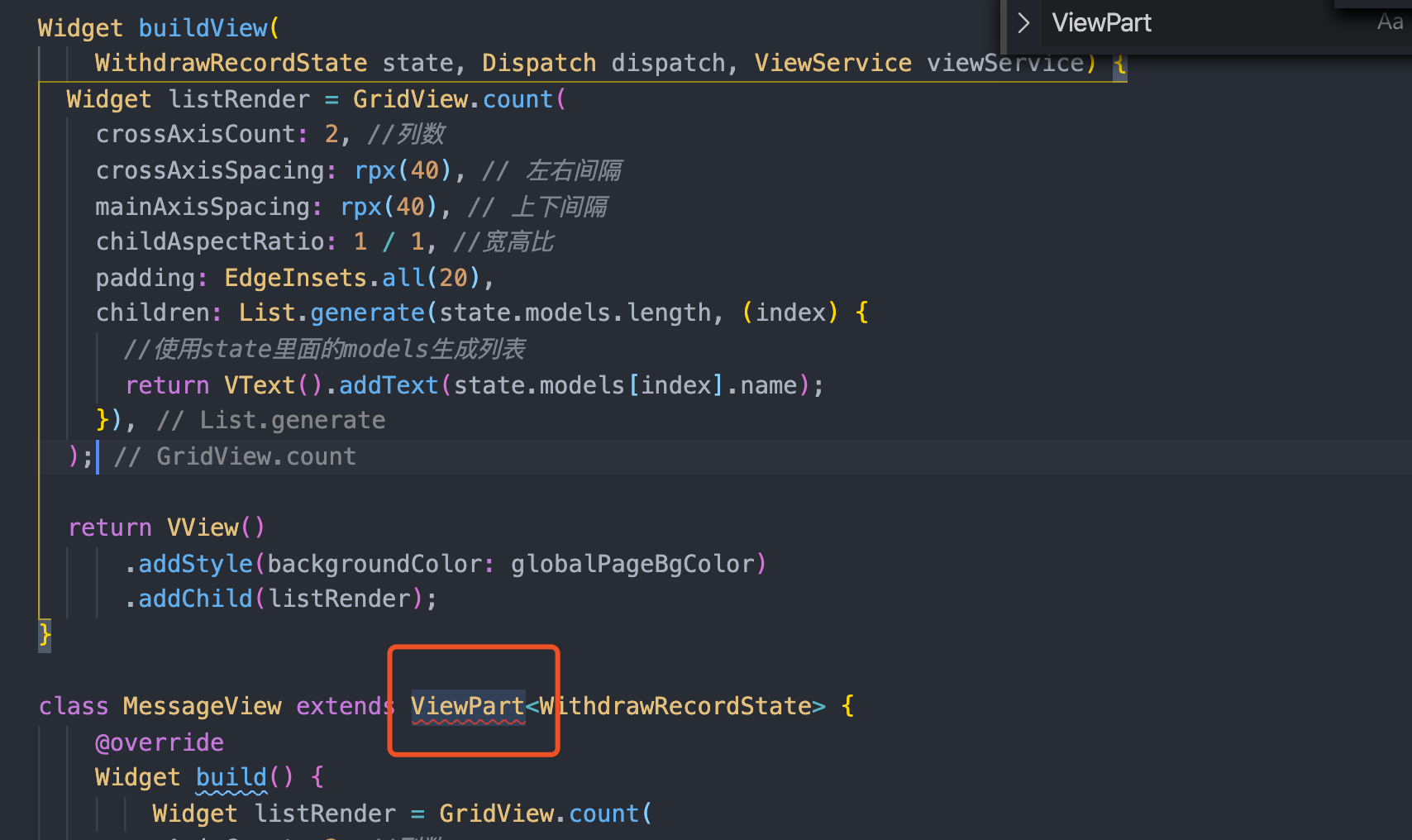Click the @override annotation
Screen dimensions: 1412x840
[x=160, y=742]
